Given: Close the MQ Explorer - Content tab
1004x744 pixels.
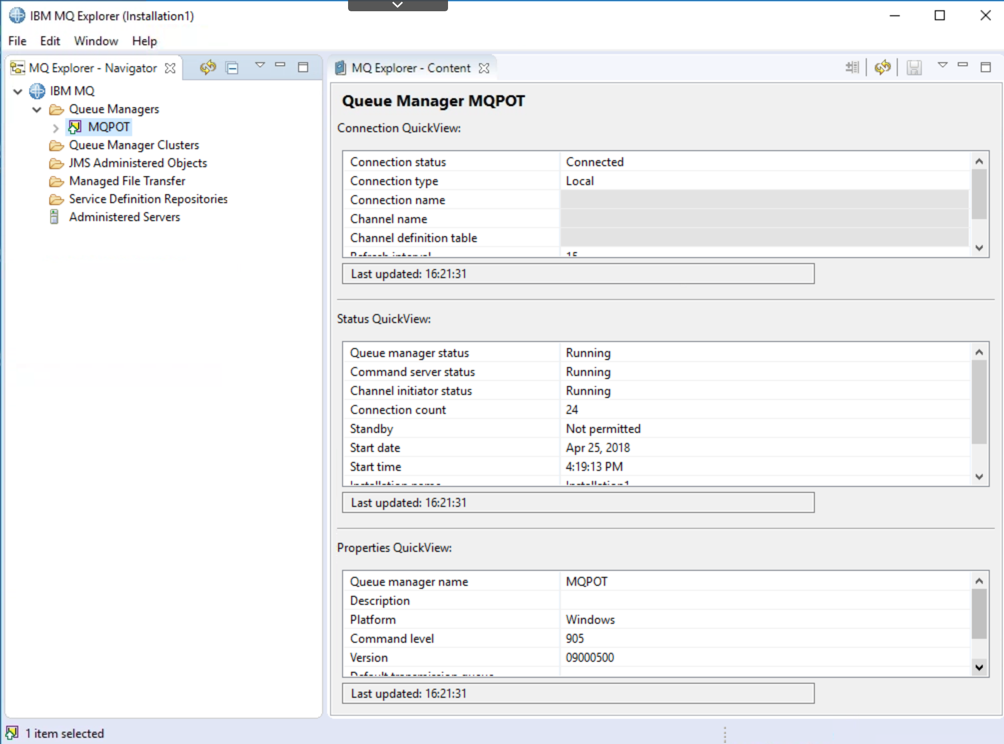Looking at the screenshot, I should tap(484, 68).
